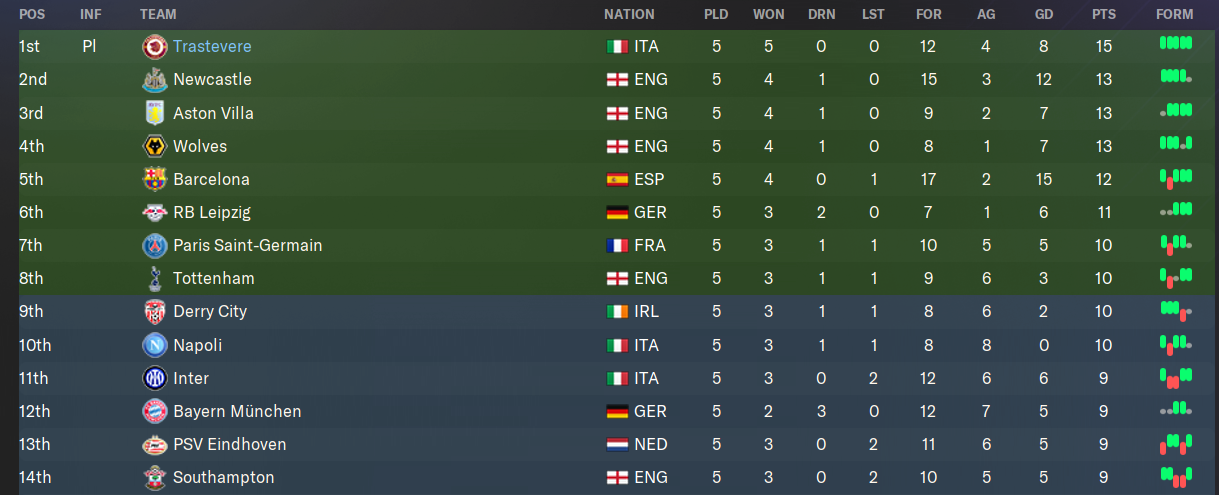
Task: Open the Tottenham team name link
Action: tap(214, 278)
